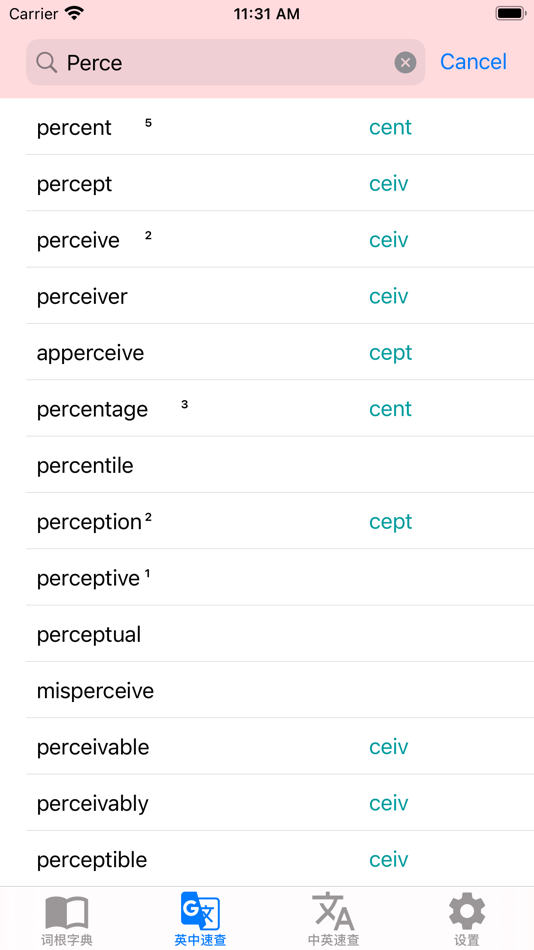Screen dimensions: 534x950
Task: Choose the word percentile
Action: pos(85,465)
